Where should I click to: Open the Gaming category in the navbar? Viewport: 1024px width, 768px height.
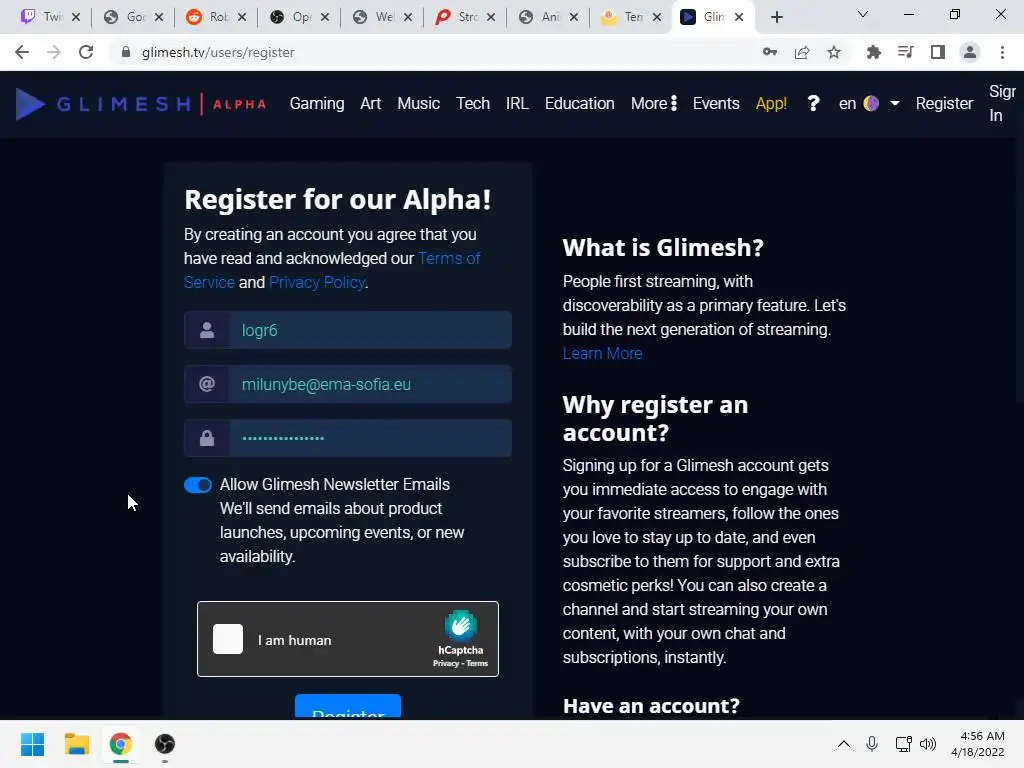[x=317, y=103]
